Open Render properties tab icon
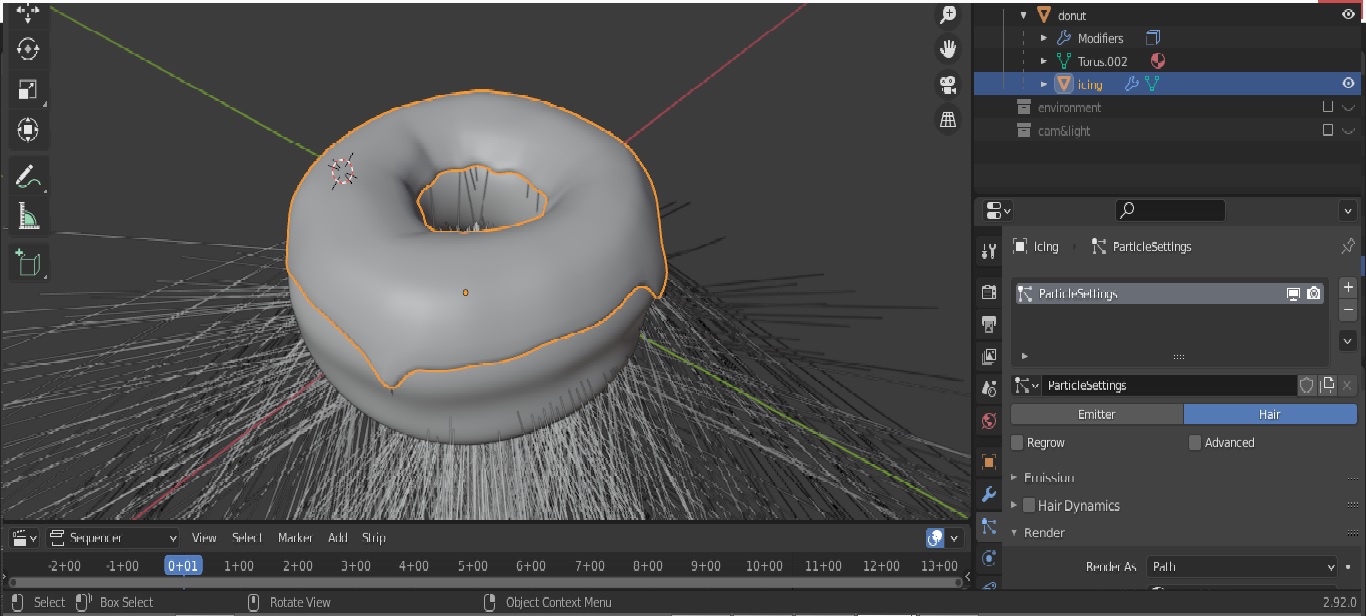1366x616 pixels. tap(989, 292)
